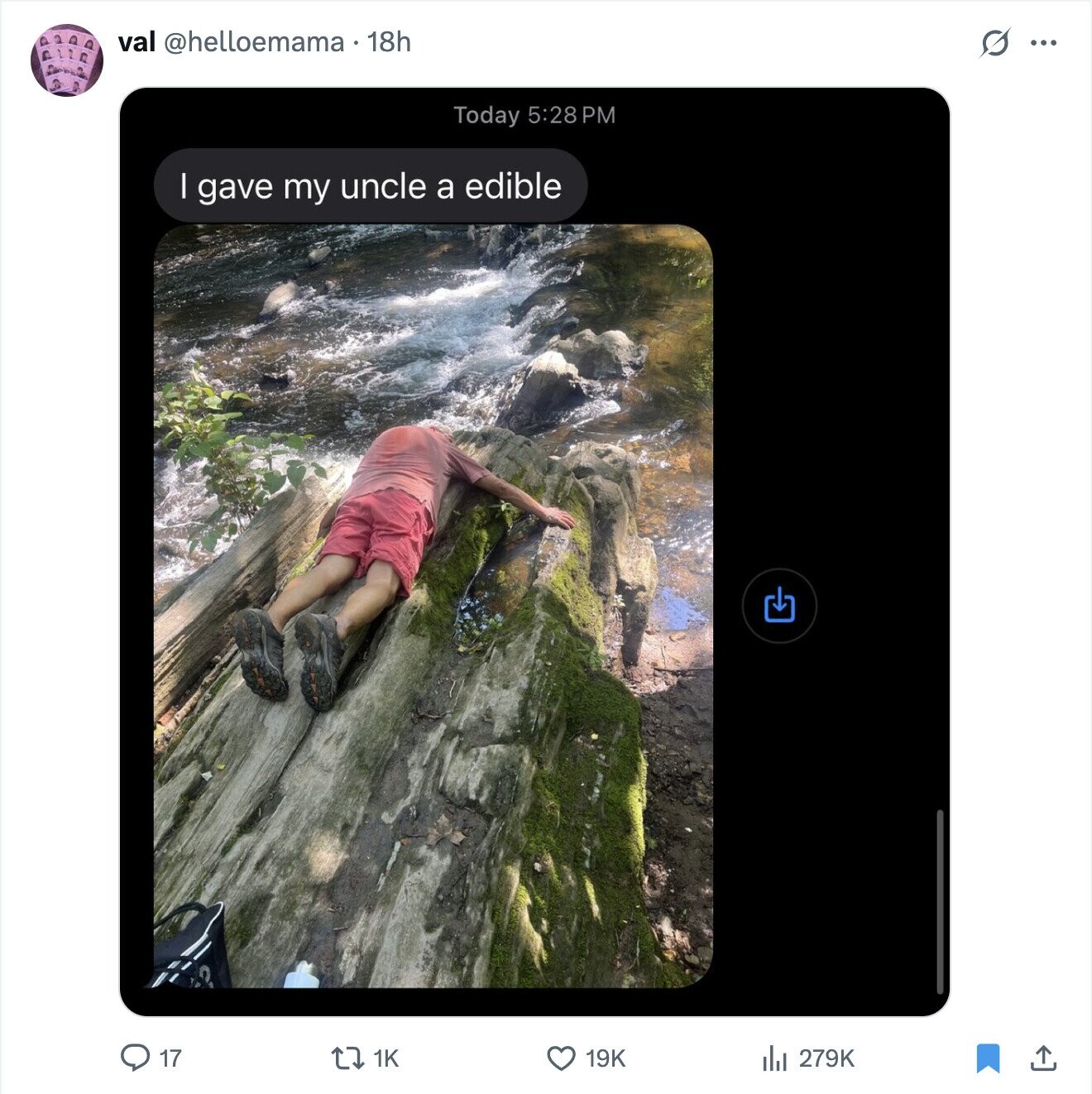Click the share upload arrow icon

1044,1058
